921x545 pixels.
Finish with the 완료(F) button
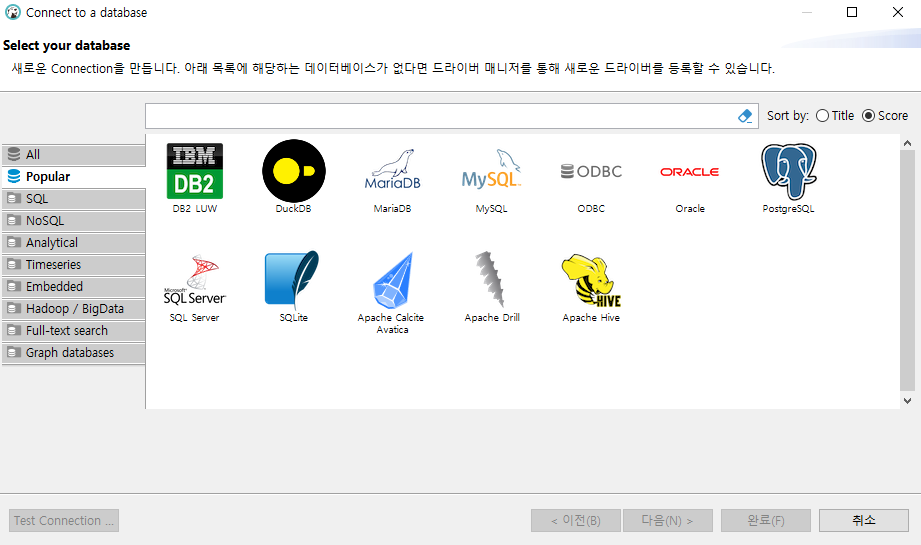click(766, 520)
